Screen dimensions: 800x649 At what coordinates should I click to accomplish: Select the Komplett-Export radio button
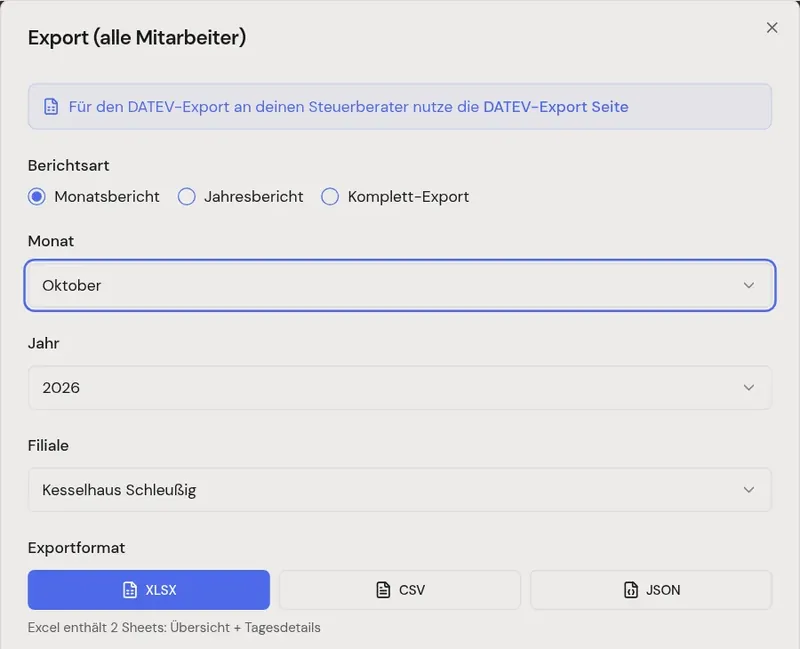330,196
